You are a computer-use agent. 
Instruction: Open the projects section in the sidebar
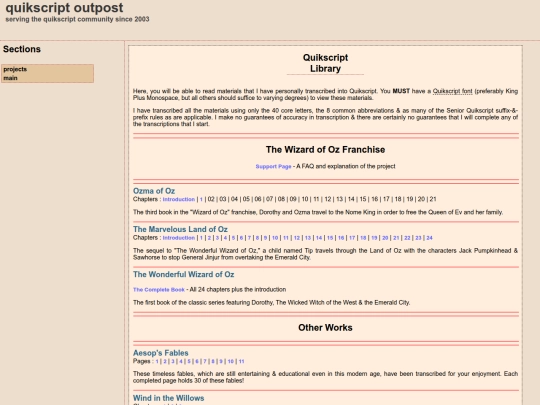pos(15,69)
